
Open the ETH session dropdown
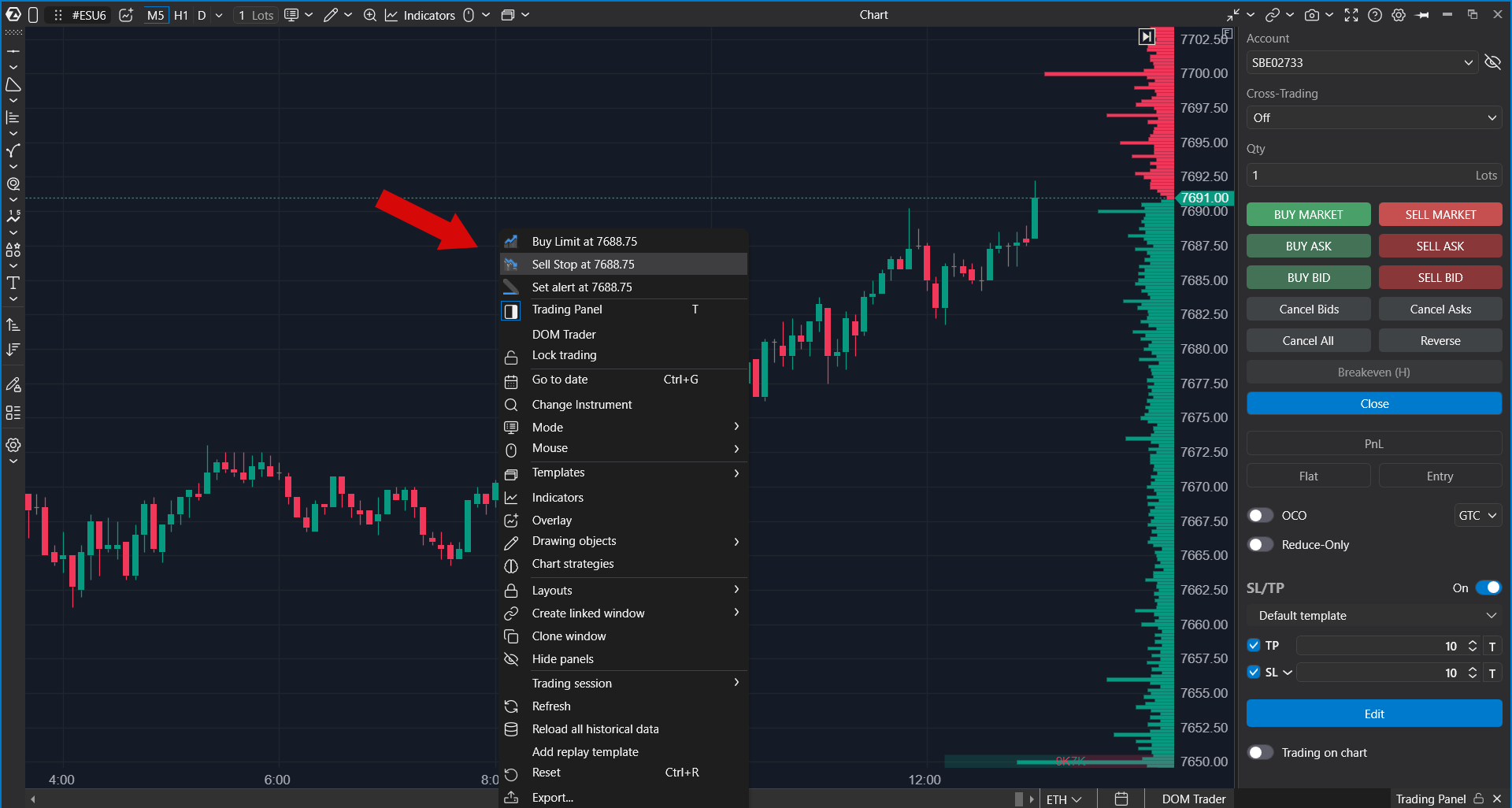point(1063,799)
